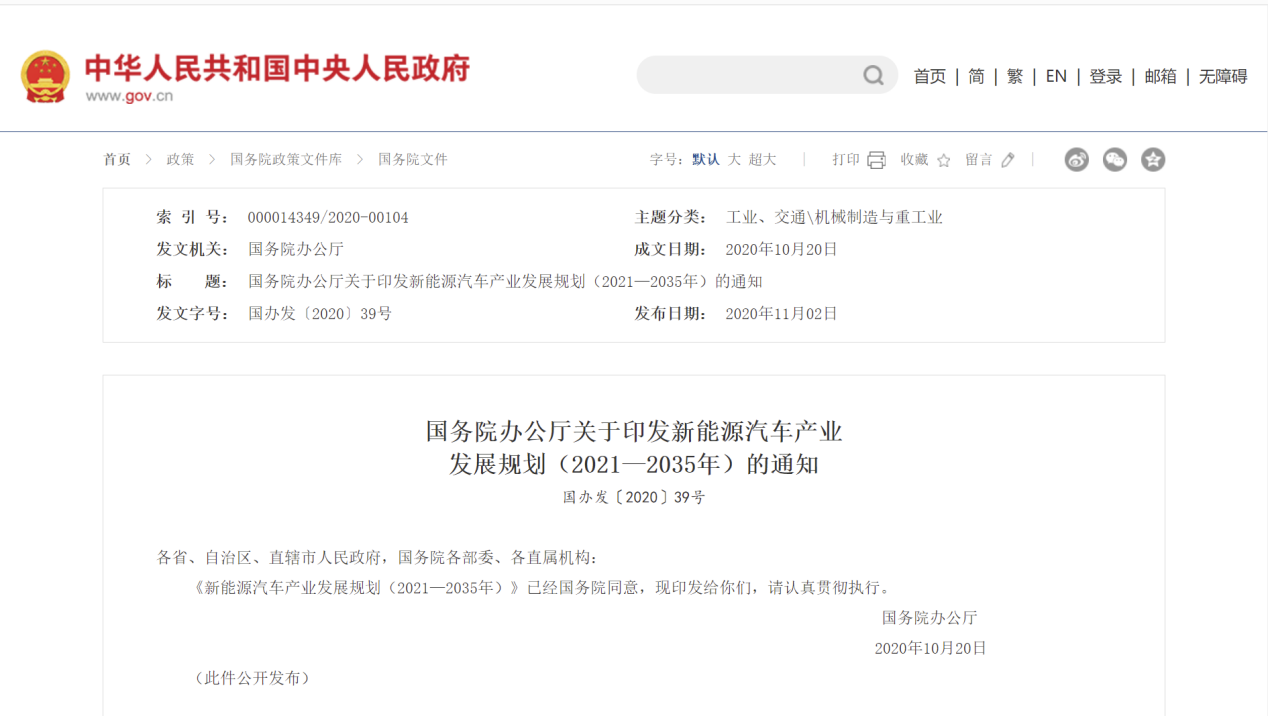This screenshot has height=716, width=1268.
Task: Switch site language to EN
Action: point(1056,77)
